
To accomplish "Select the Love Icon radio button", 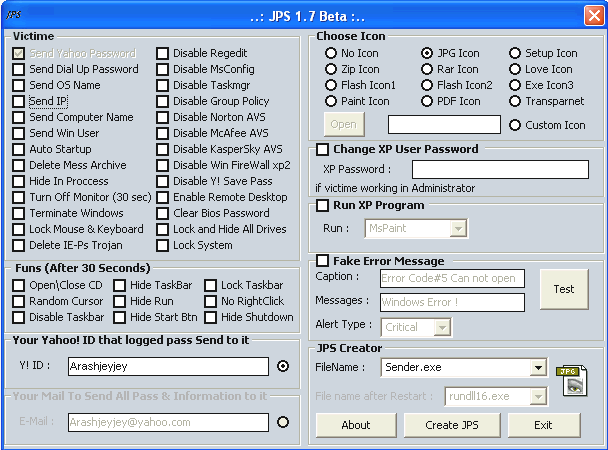I will pos(515,69).
